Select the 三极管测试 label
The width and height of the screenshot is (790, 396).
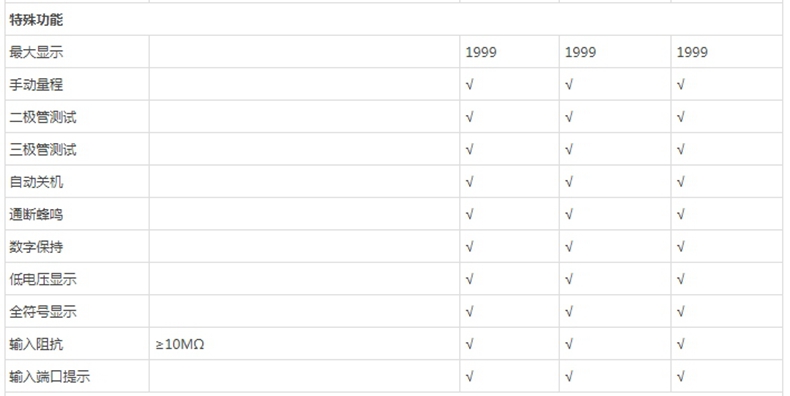click(43, 149)
